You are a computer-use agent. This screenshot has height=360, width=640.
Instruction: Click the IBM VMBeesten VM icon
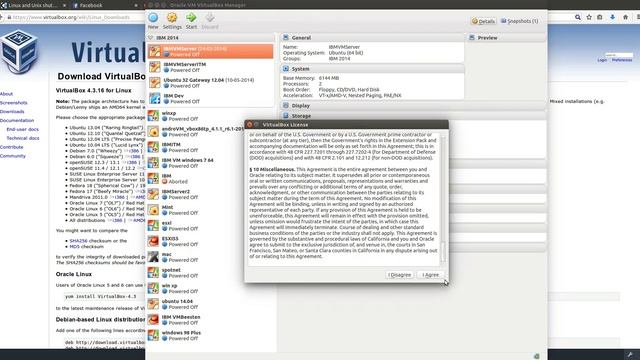(153, 320)
